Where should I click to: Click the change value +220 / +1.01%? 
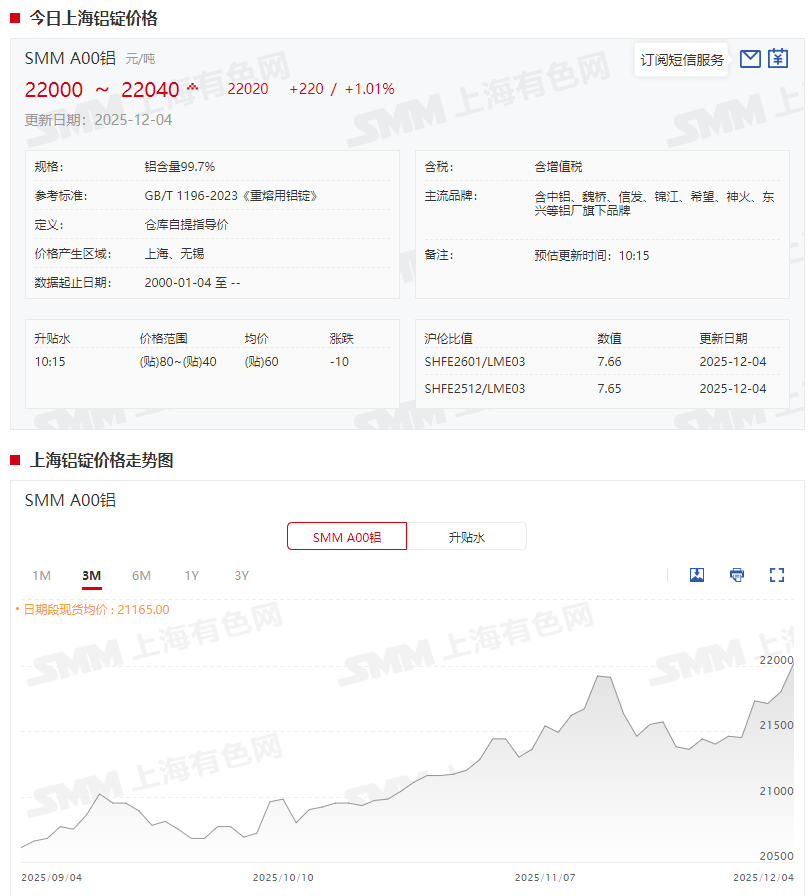tap(342, 89)
